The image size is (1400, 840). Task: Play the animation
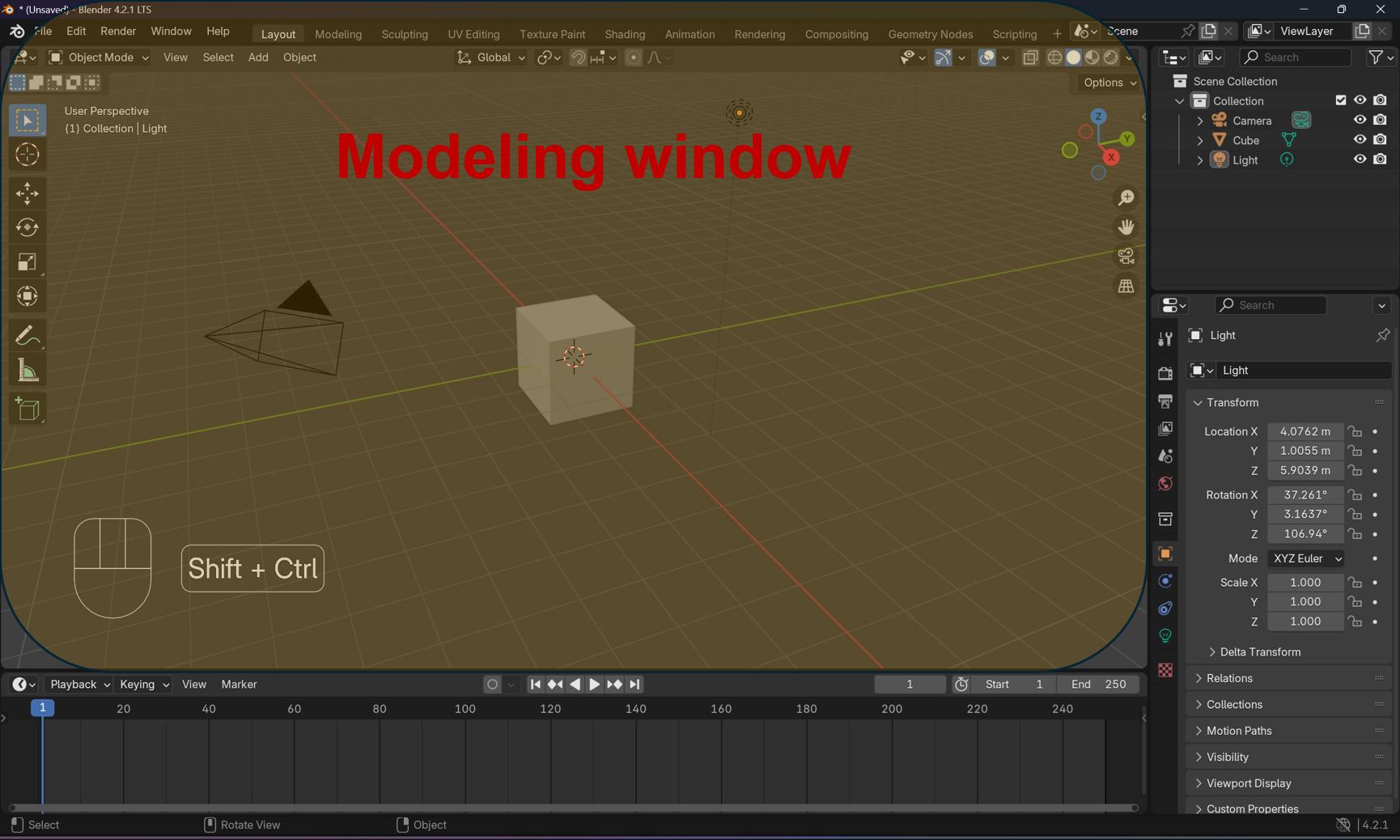pos(593,684)
